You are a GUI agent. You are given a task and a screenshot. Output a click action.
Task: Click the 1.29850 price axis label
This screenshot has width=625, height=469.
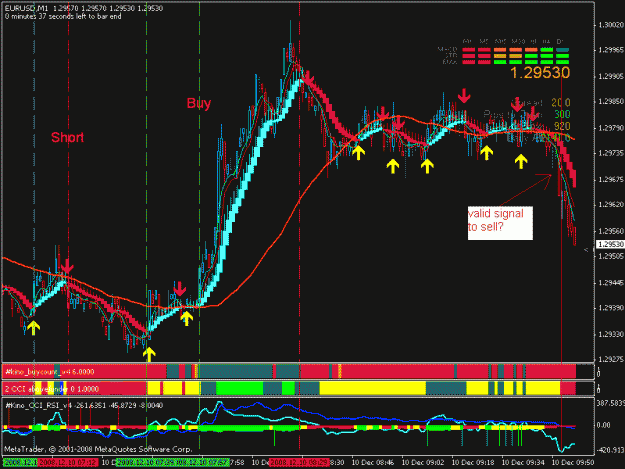610,102
